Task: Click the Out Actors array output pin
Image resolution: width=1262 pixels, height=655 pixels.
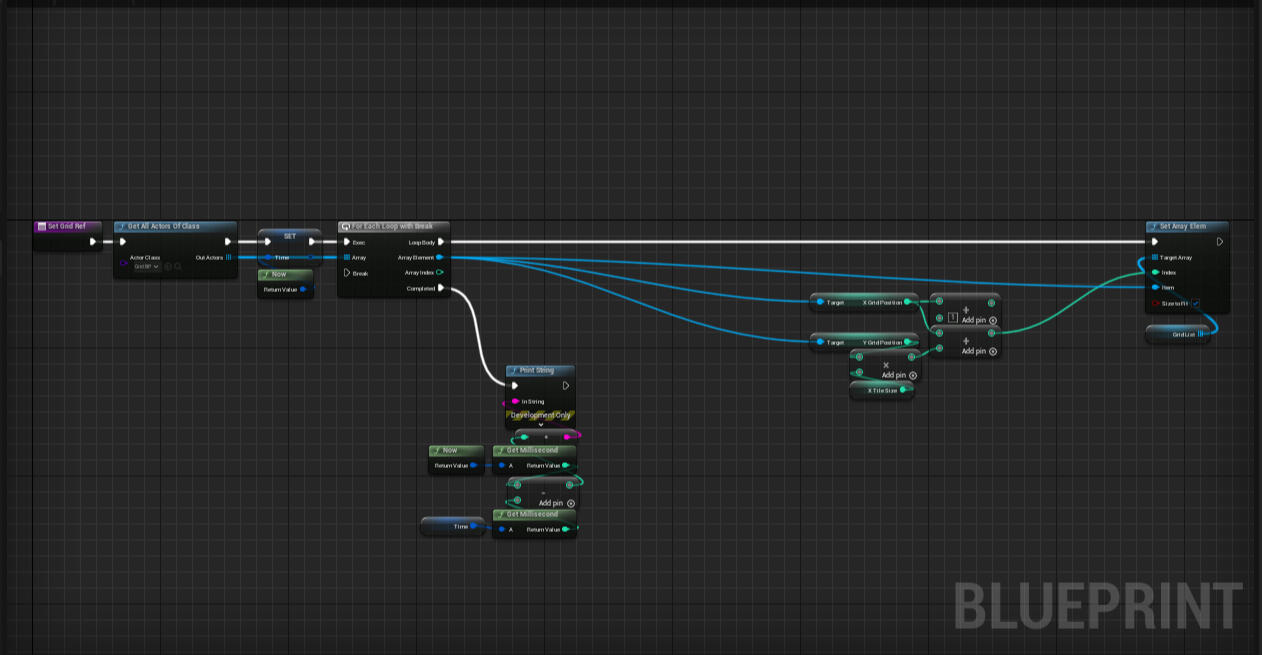Action: tap(229, 257)
